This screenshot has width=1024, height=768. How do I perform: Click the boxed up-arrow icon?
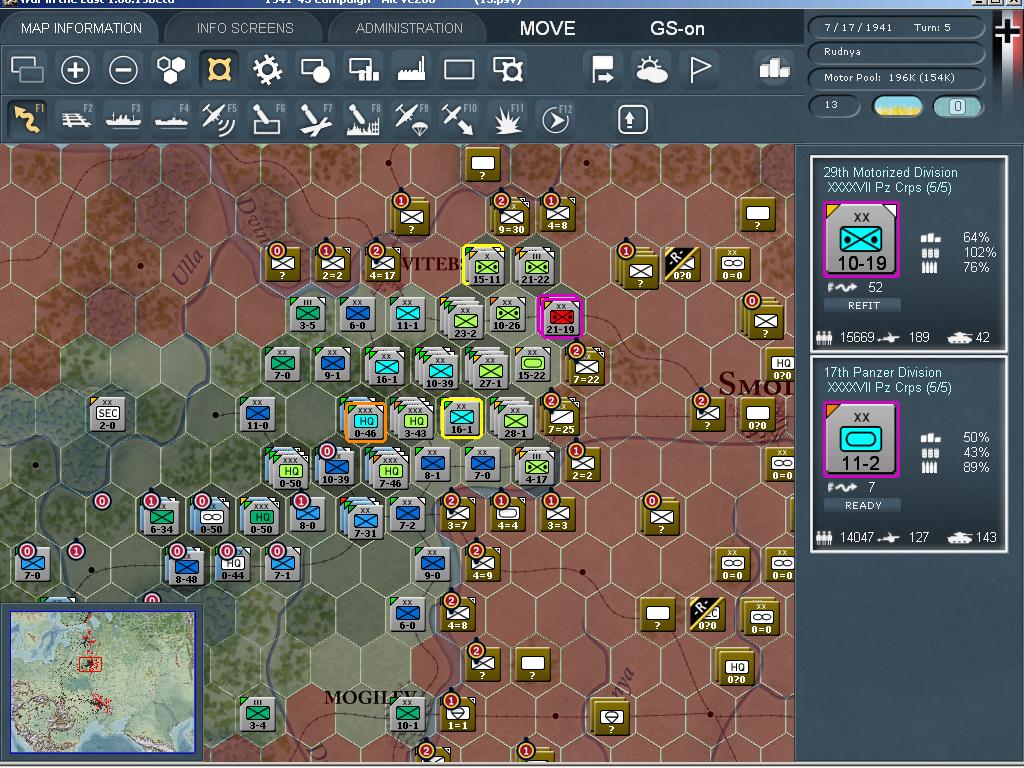coord(632,119)
